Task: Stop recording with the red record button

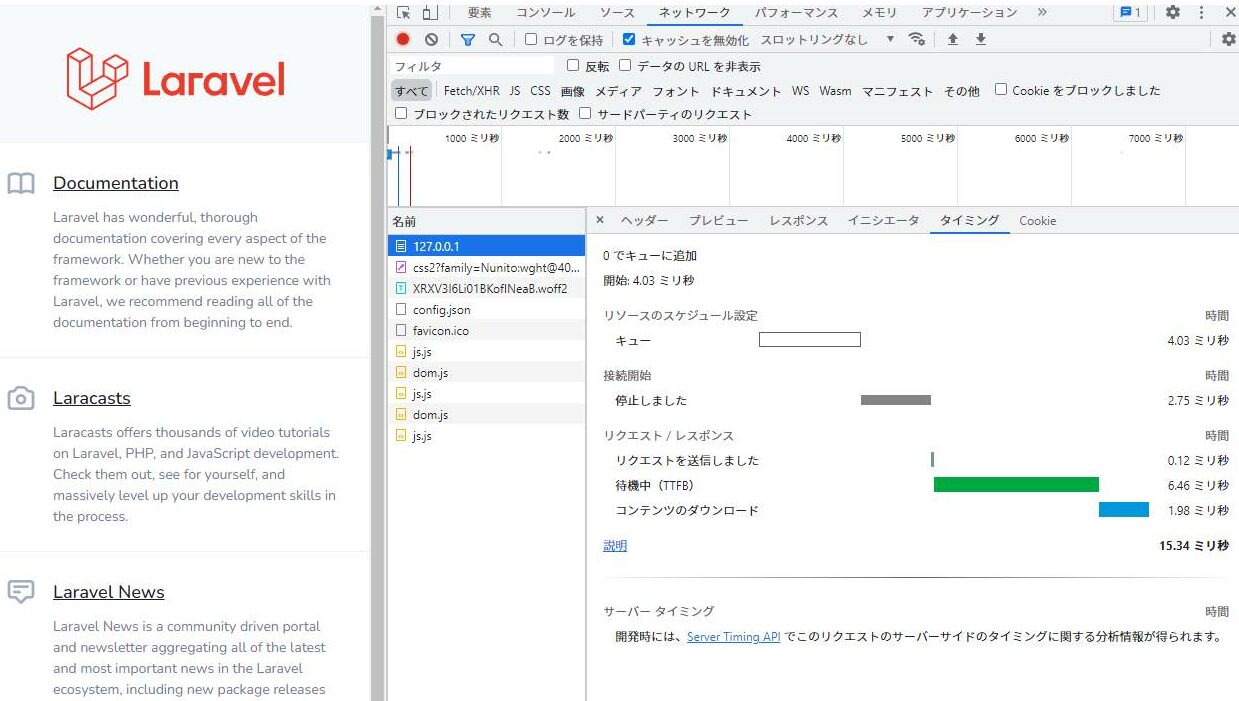Action: tap(403, 40)
